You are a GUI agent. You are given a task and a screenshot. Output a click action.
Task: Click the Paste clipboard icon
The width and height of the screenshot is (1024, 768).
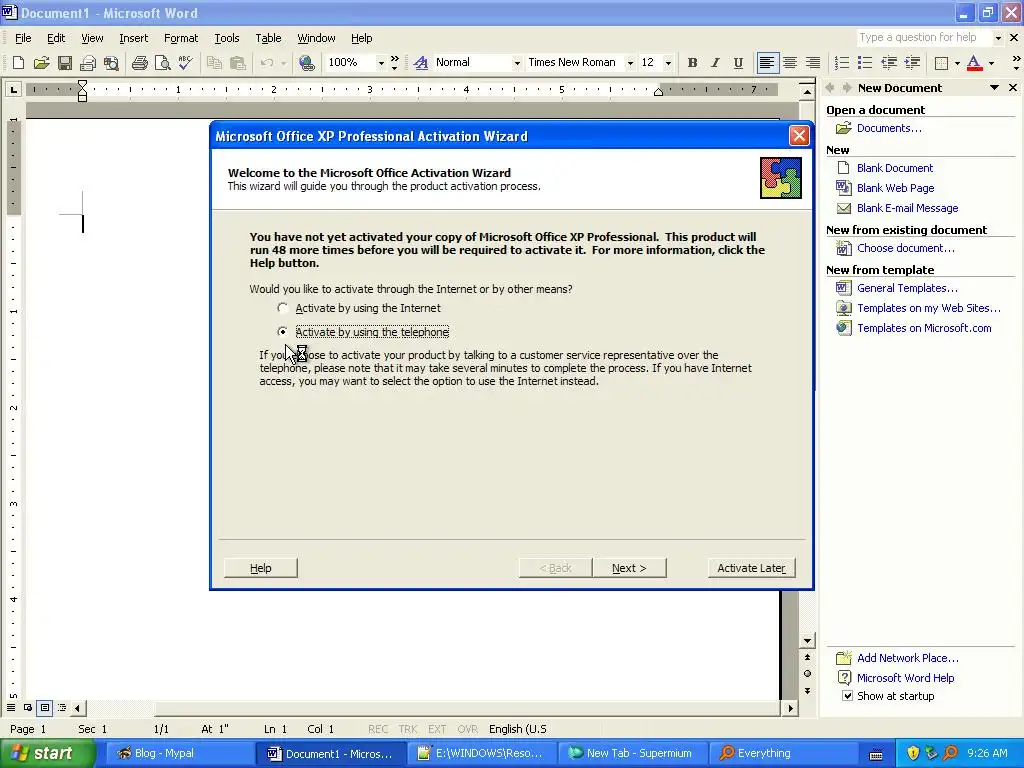click(237, 63)
